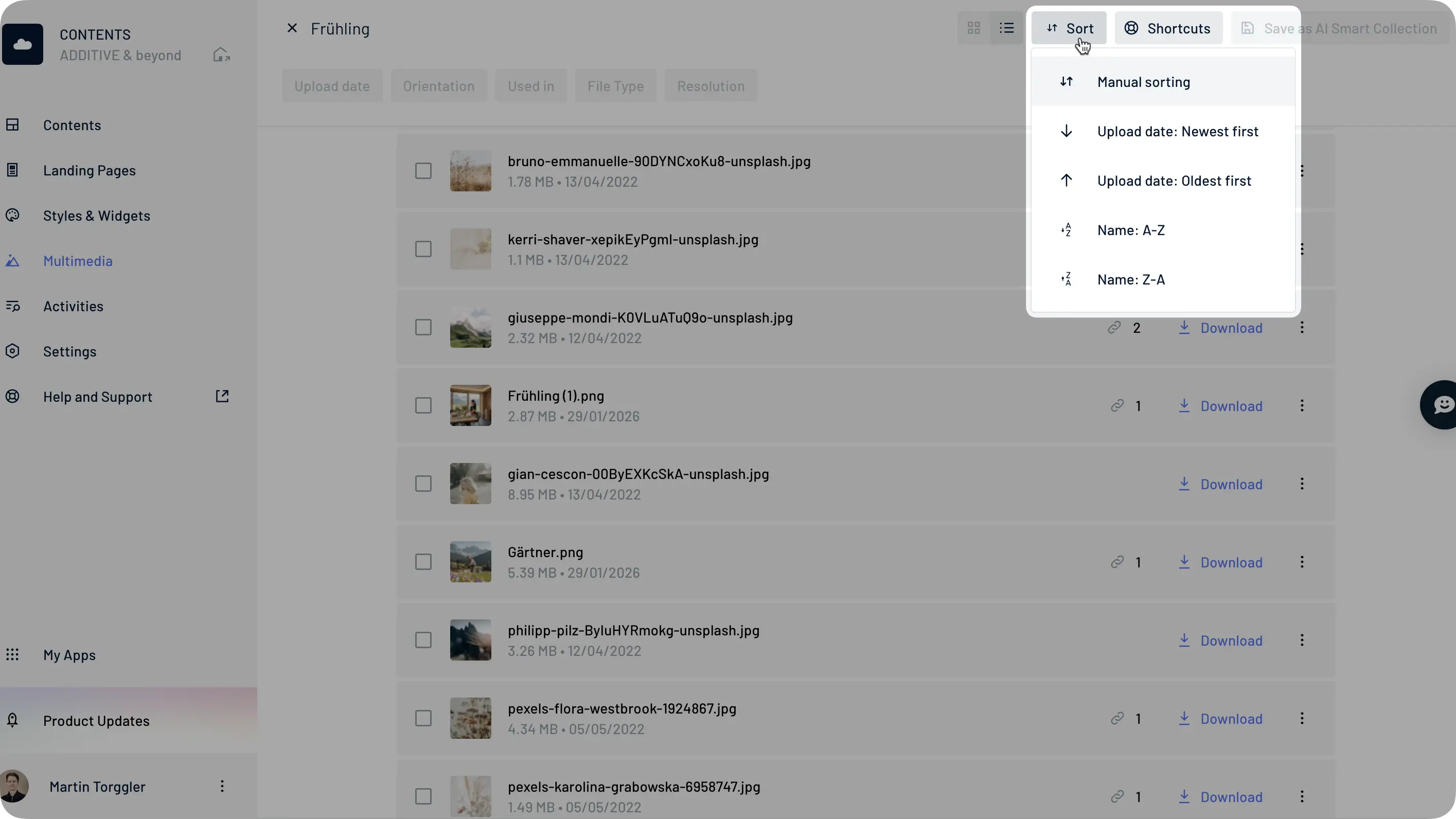The image size is (1456, 819).
Task: Open bruno-emmanuelle thumbnail preview
Action: pyautogui.click(x=470, y=171)
